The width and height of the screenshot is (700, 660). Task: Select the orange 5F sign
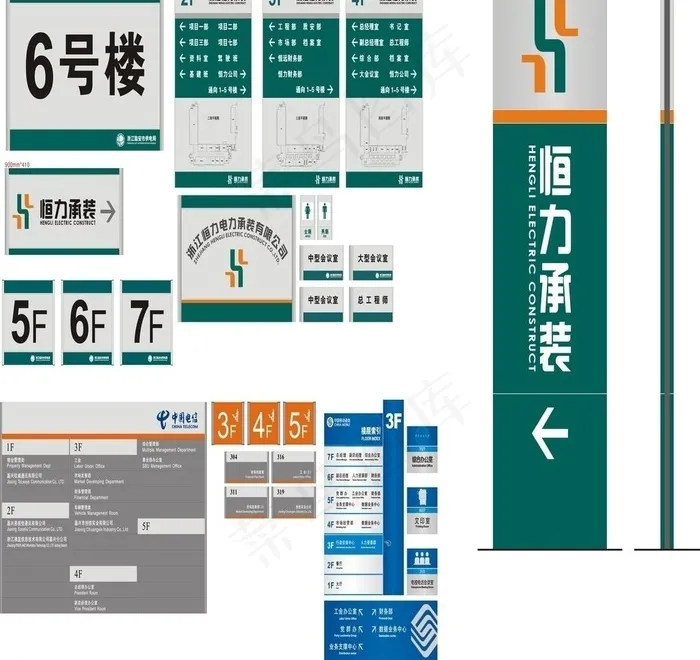tap(299, 424)
